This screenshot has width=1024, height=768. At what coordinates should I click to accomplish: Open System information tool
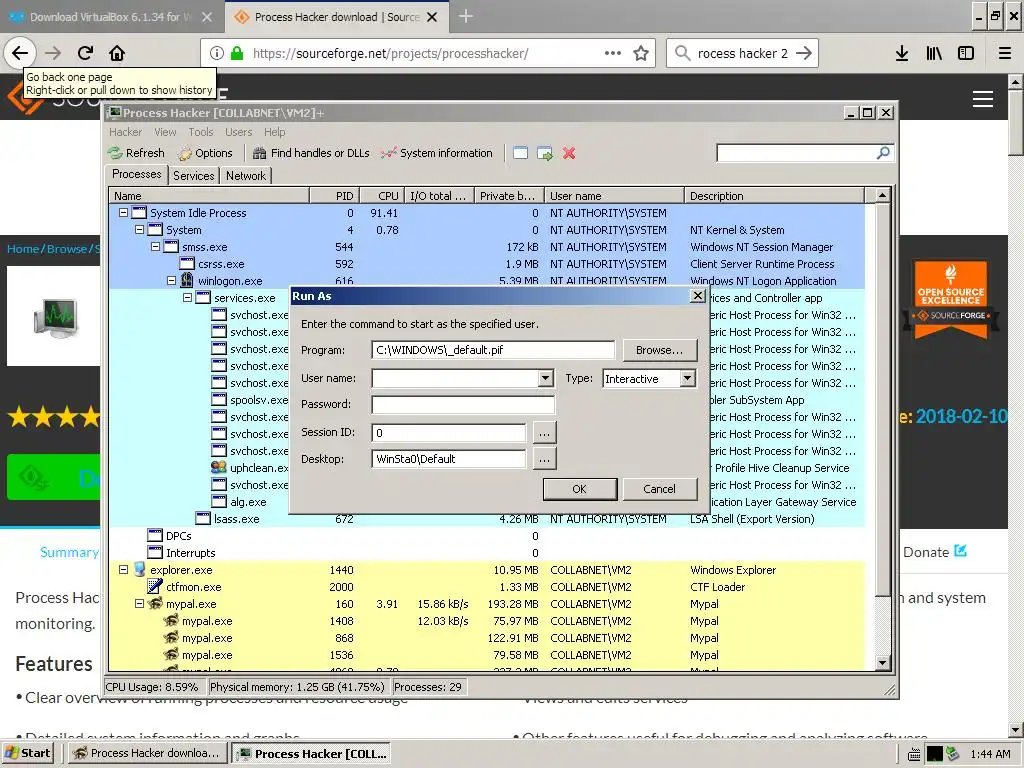click(x=437, y=153)
